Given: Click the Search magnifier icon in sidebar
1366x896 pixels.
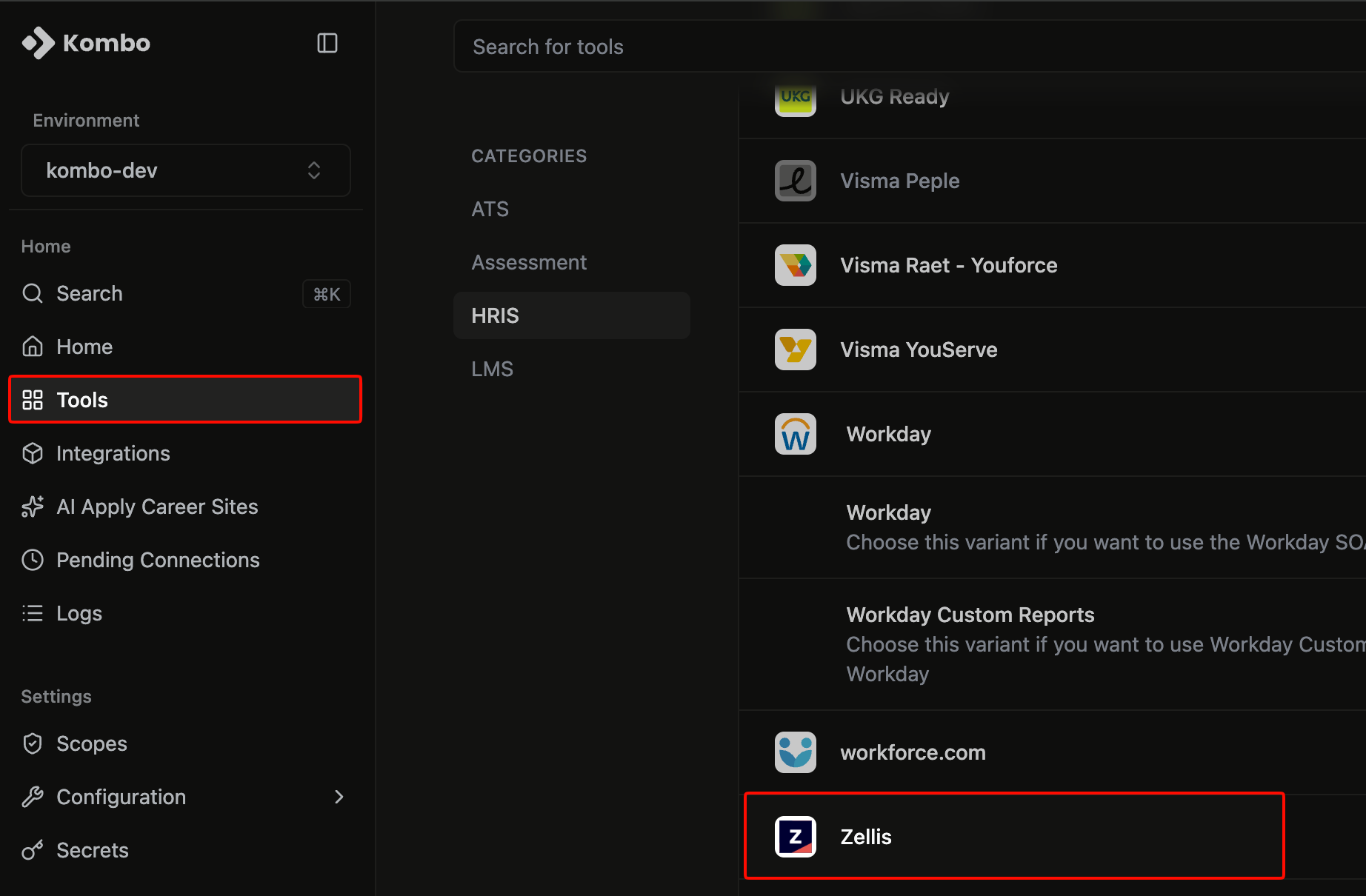Looking at the screenshot, I should (33, 293).
